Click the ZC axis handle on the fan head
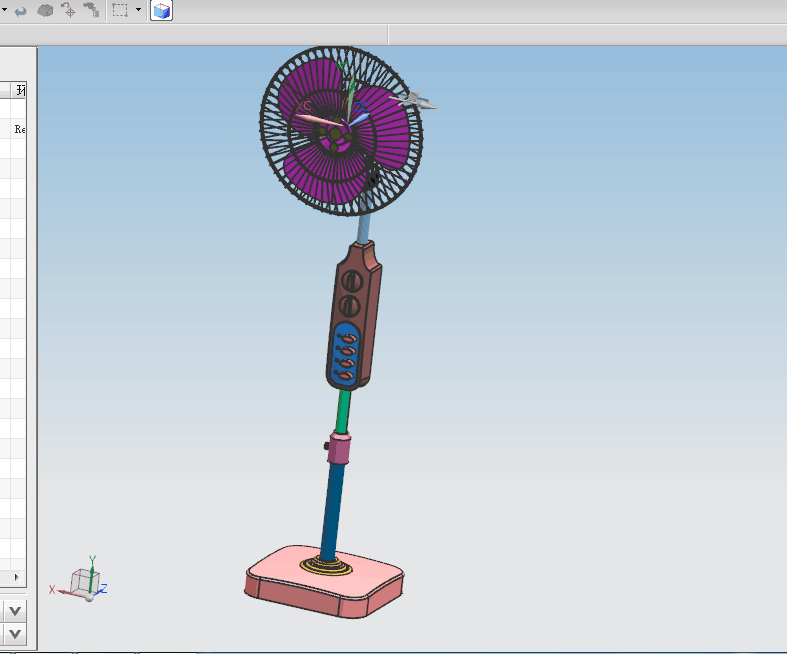Image resolution: width=787 pixels, height=654 pixels. 357,119
